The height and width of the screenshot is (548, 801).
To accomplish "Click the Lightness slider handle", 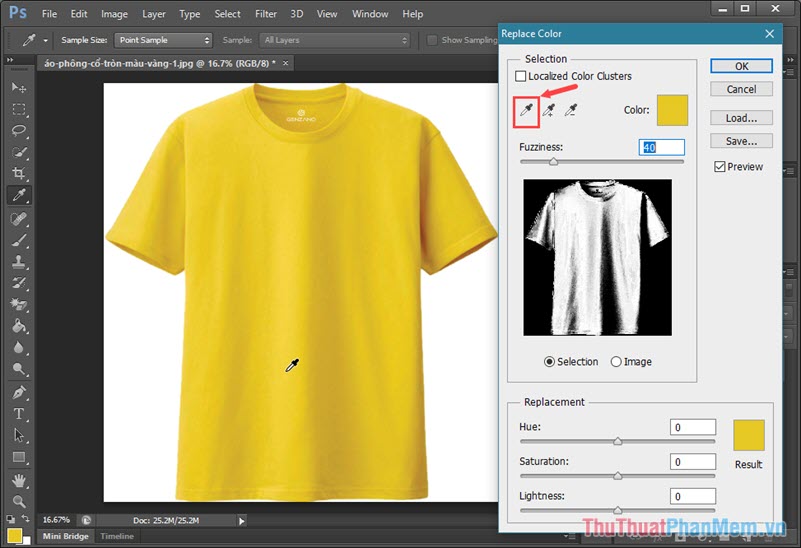I will coord(618,510).
